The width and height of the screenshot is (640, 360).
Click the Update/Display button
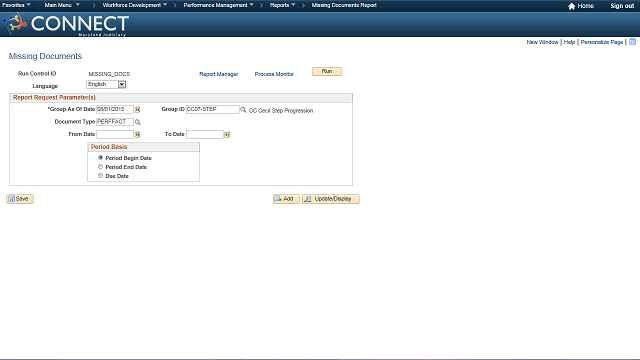point(331,199)
